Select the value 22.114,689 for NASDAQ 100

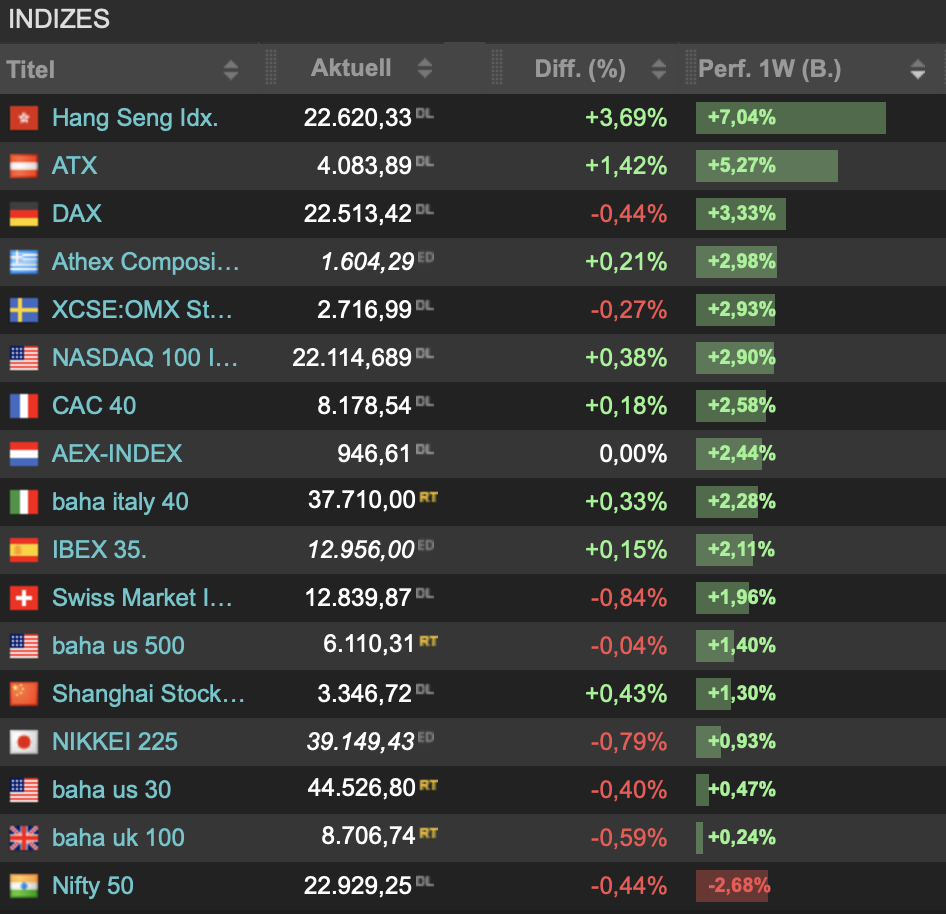(x=352, y=358)
